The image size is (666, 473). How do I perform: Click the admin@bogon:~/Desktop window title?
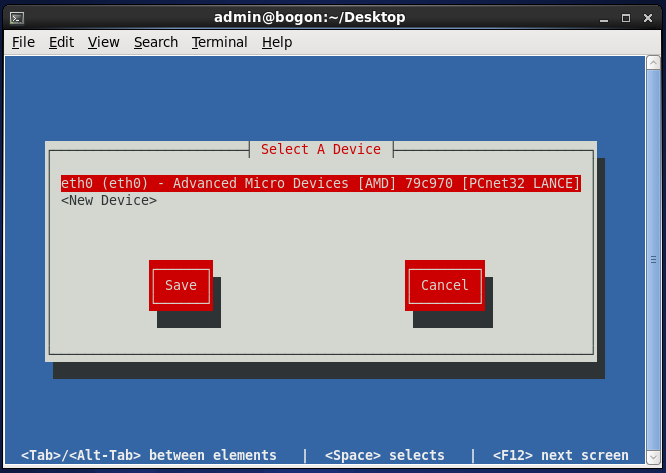click(x=310, y=17)
